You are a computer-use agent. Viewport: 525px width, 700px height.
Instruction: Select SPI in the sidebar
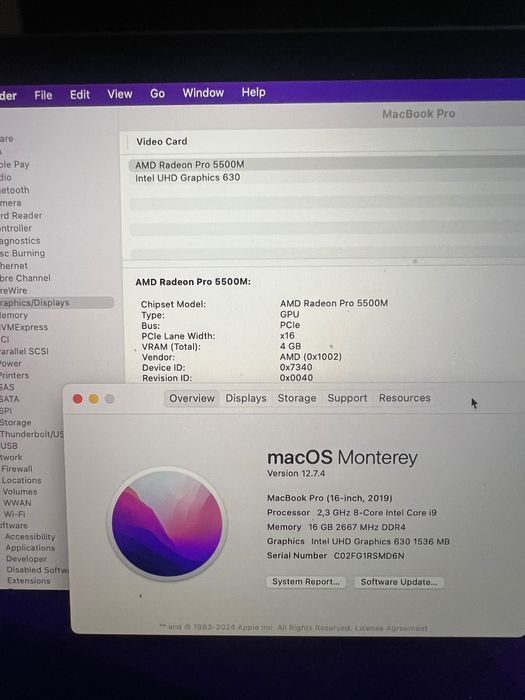[x=6, y=411]
